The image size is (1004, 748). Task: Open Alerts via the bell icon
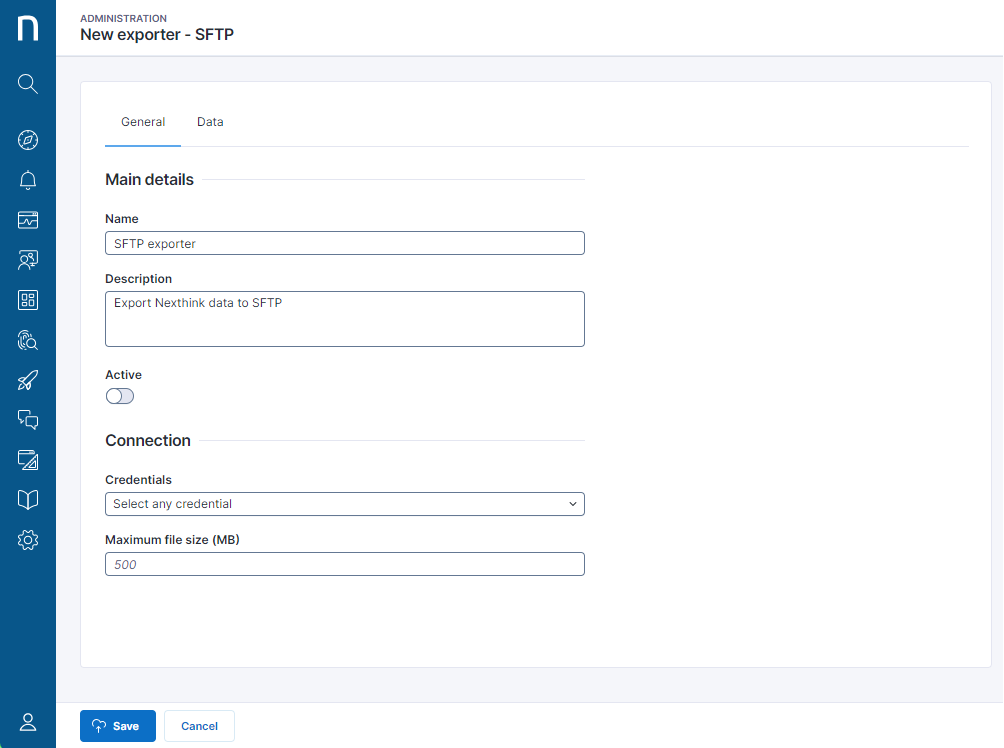point(27,180)
